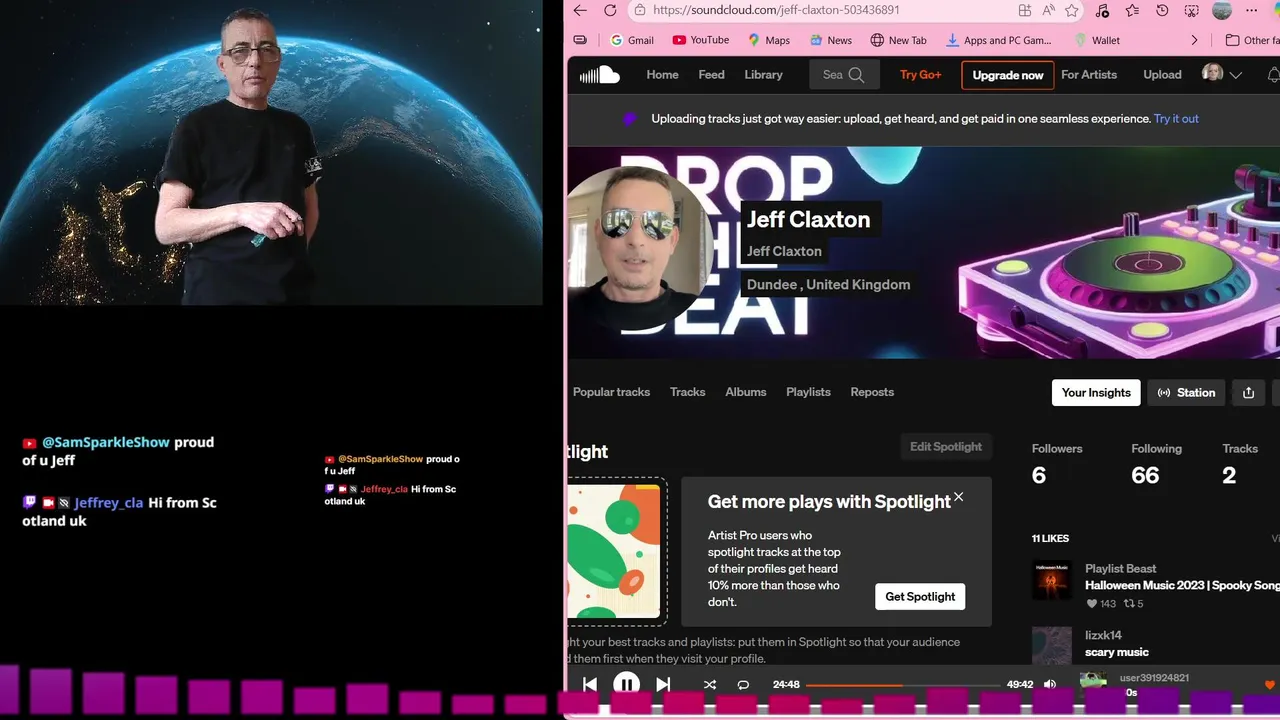The width and height of the screenshot is (1280, 720).
Task: Click the Try it out link
Action: point(1176,119)
